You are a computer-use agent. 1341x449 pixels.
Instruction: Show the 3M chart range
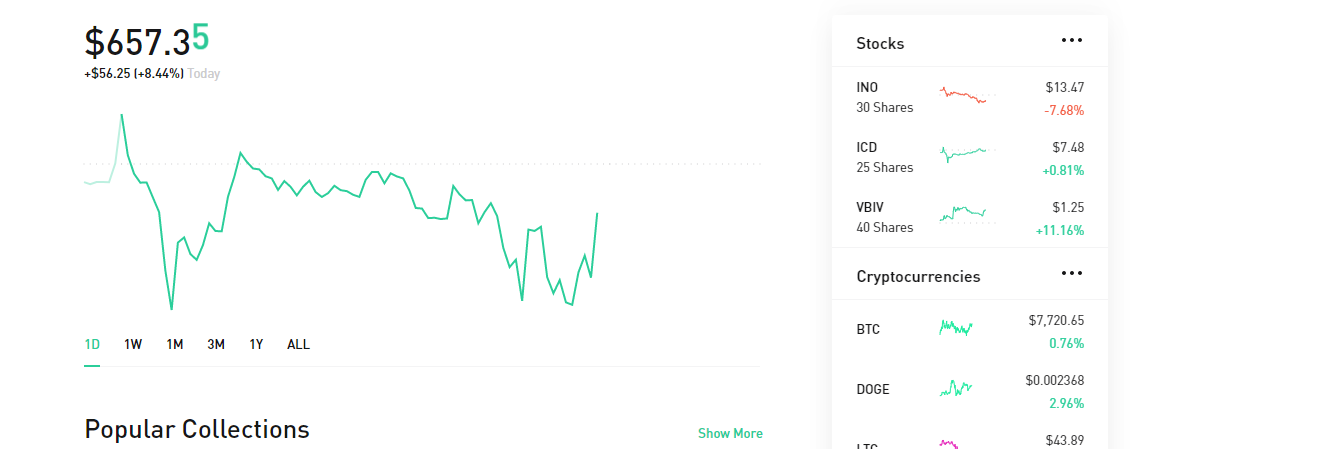[216, 344]
